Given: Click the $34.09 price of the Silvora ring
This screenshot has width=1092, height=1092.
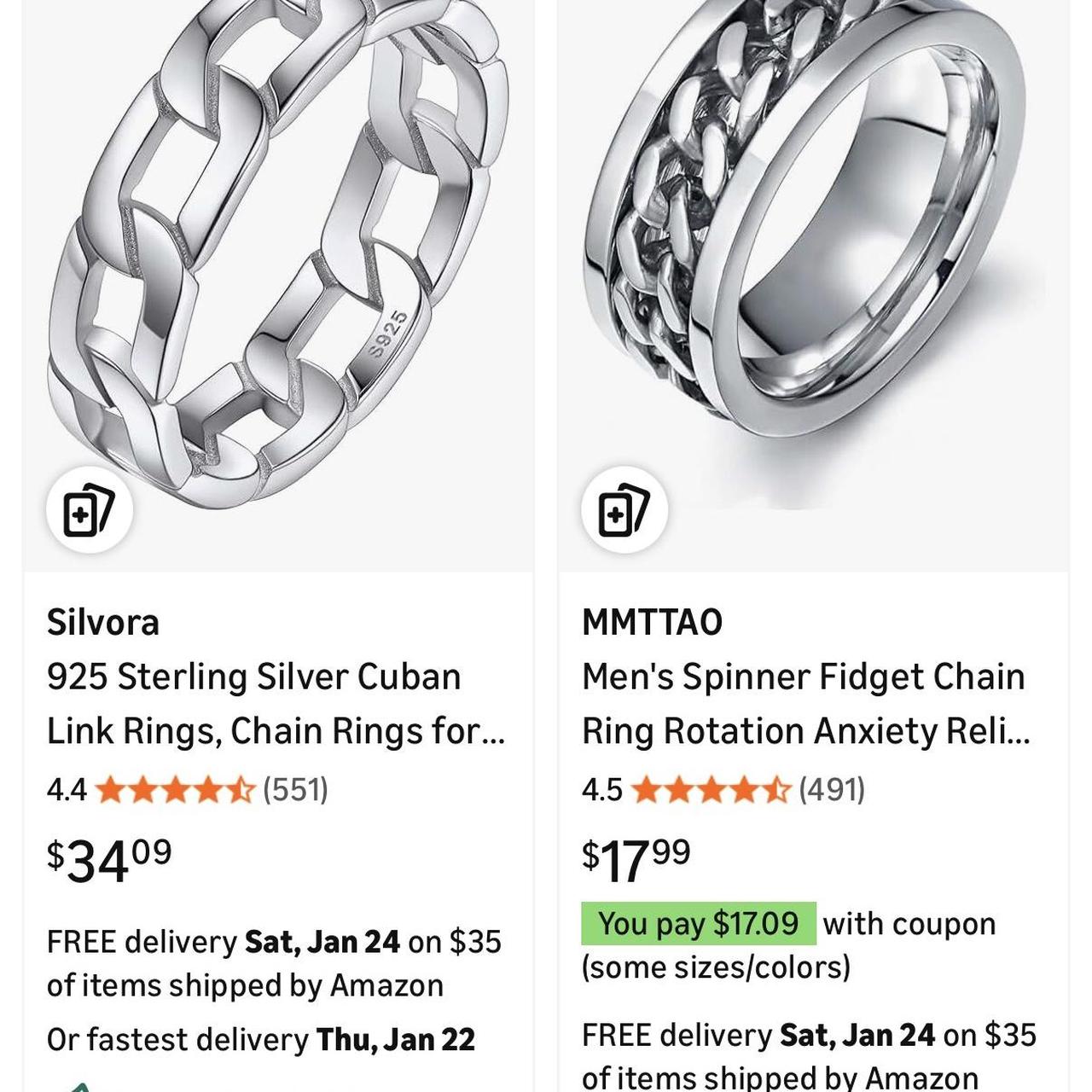Looking at the screenshot, I should (x=107, y=857).
